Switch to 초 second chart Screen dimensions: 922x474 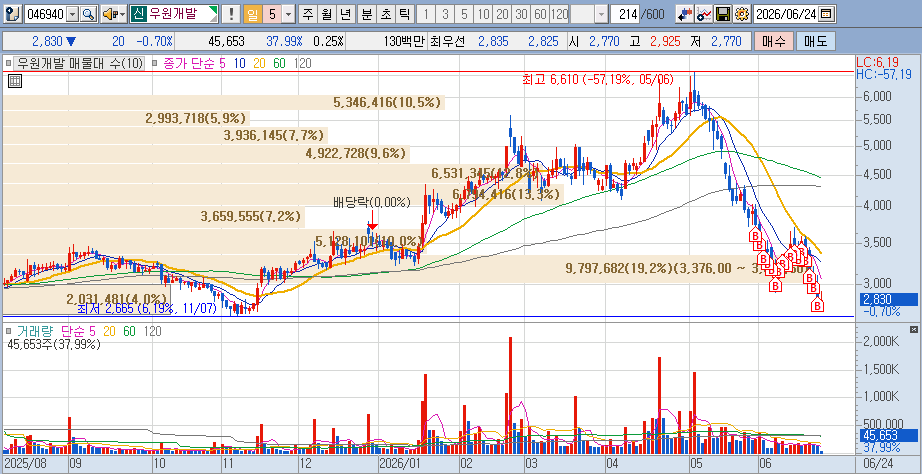tap(385, 14)
